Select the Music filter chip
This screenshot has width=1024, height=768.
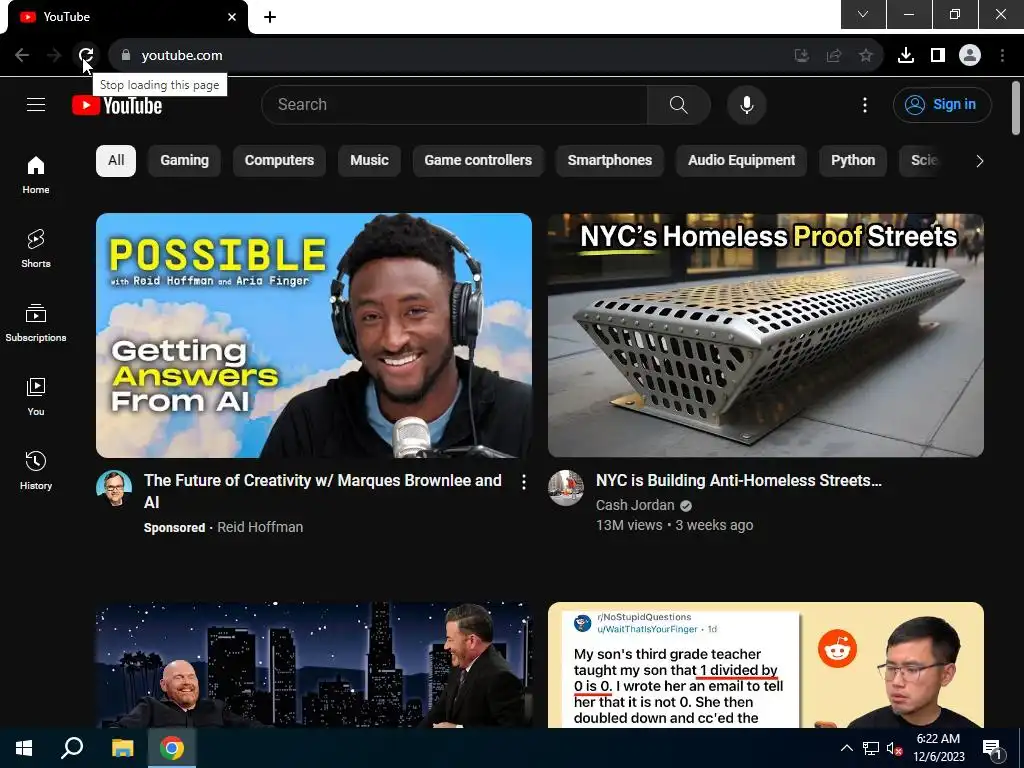pyautogui.click(x=369, y=161)
